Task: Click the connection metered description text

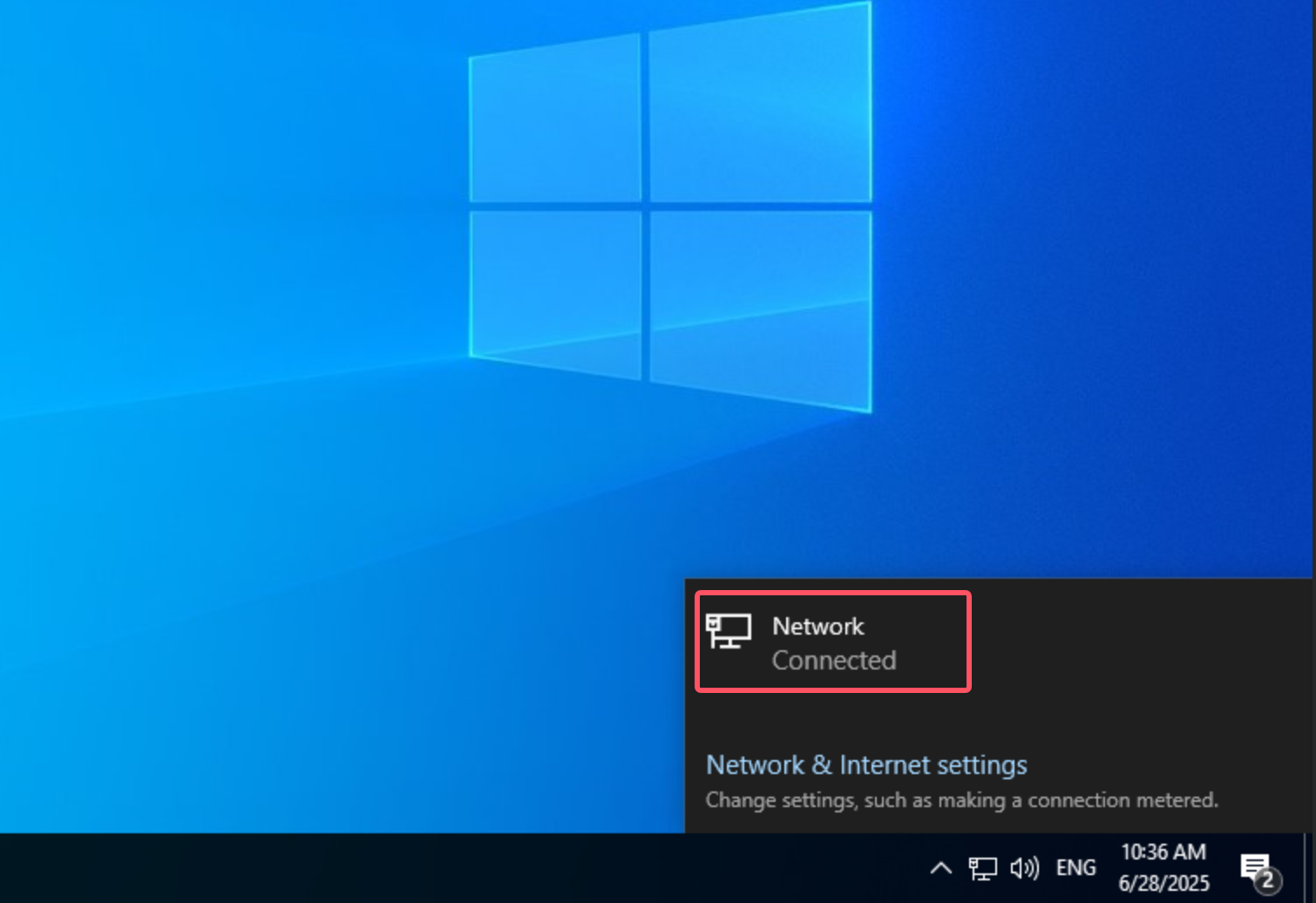Action: pyautogui.click(x=960, y=800)
